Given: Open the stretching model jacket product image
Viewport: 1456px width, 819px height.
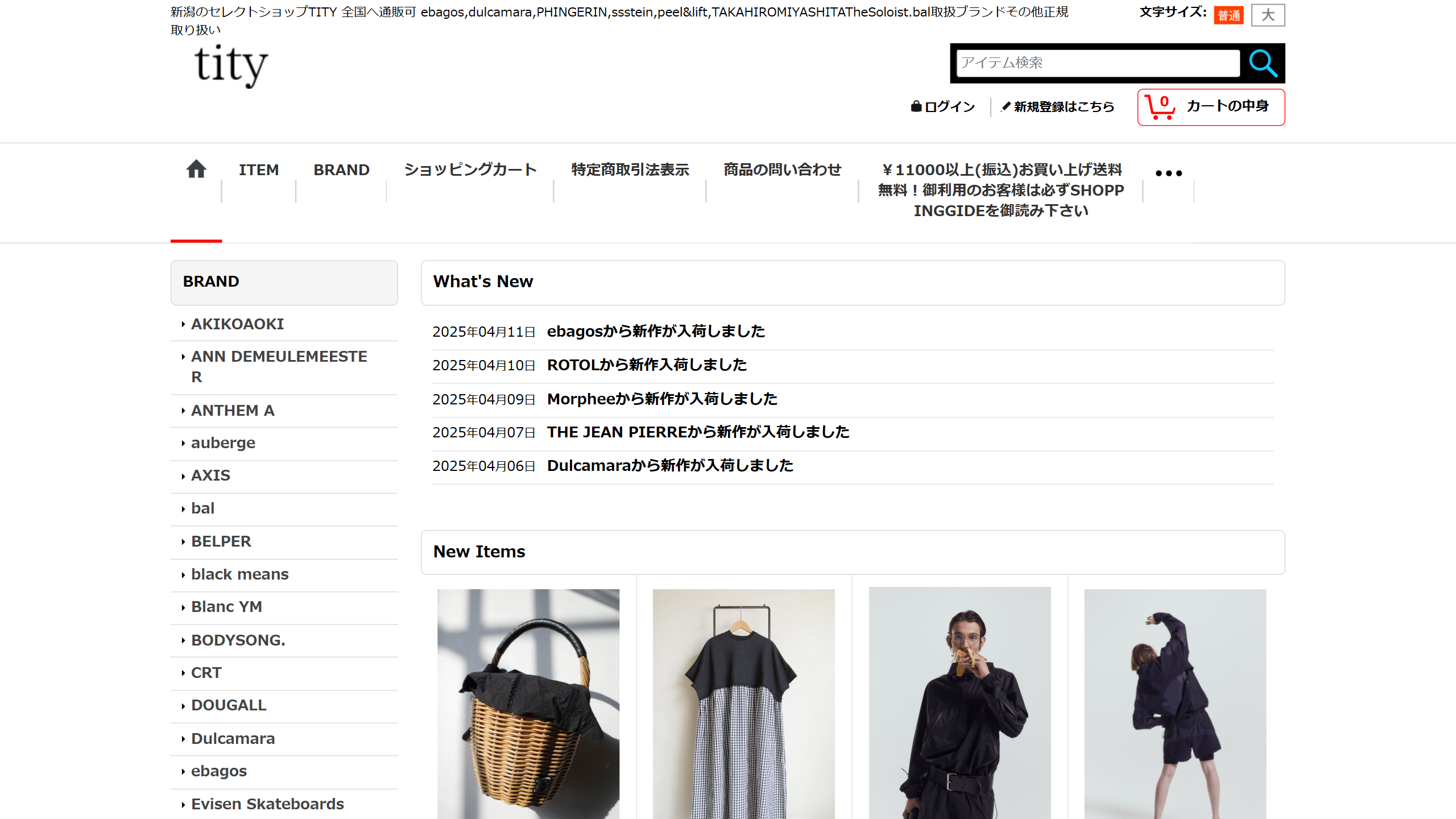Looking at the screenshot, I should pos(1175,704).
